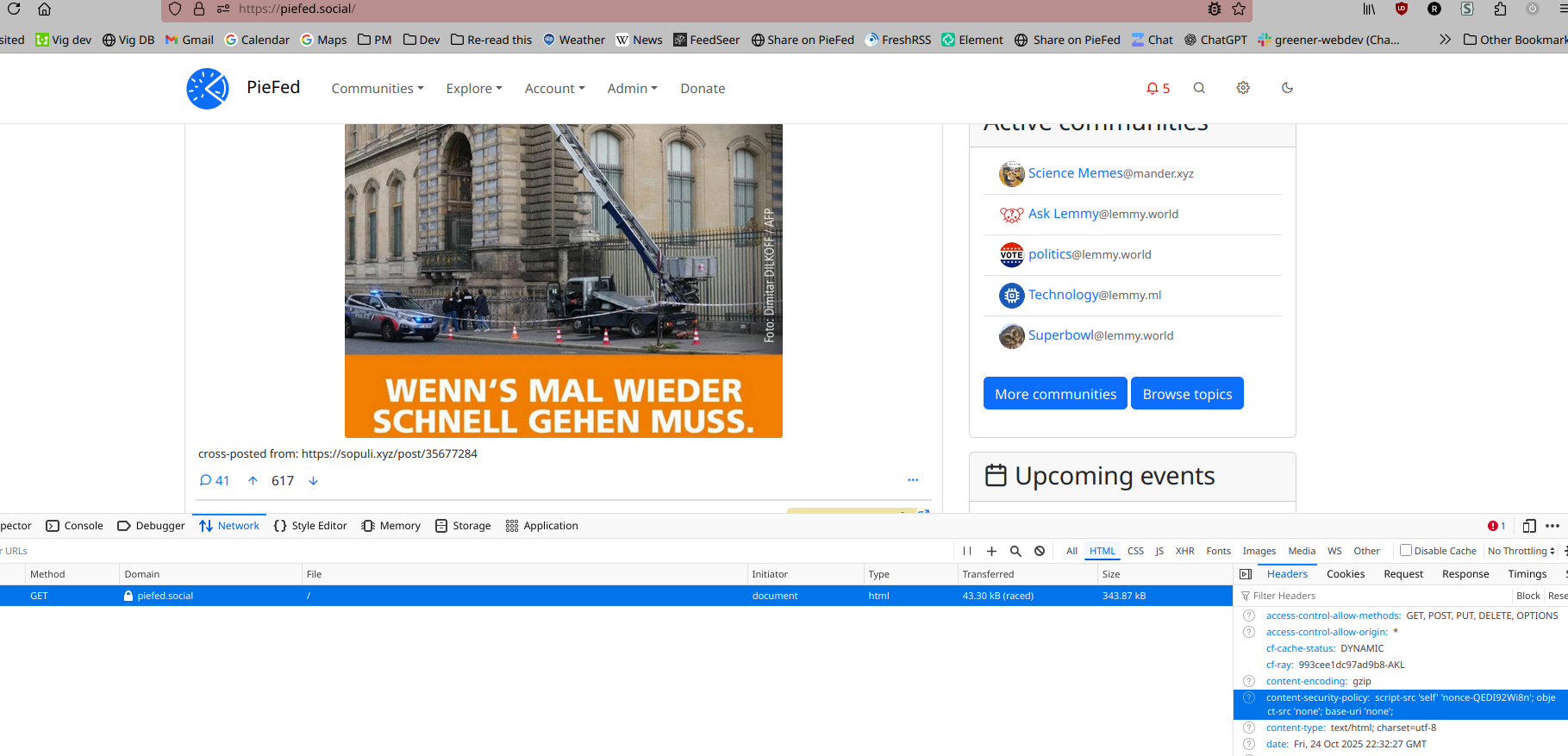This screenshot has height=756, width=1568.
Task: Upvote the post with 617 points
Action: (x=253, y=481)
